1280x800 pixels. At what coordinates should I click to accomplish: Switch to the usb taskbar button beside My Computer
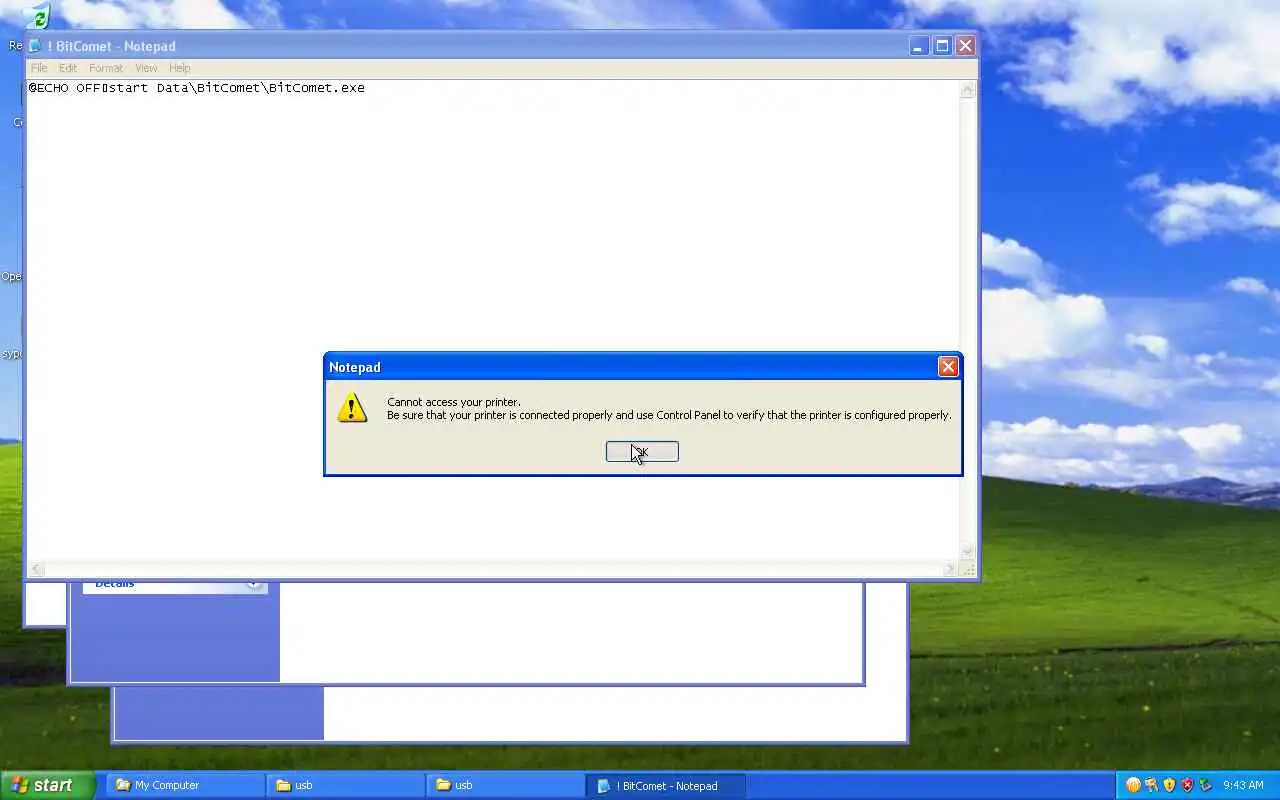point(345,786)
